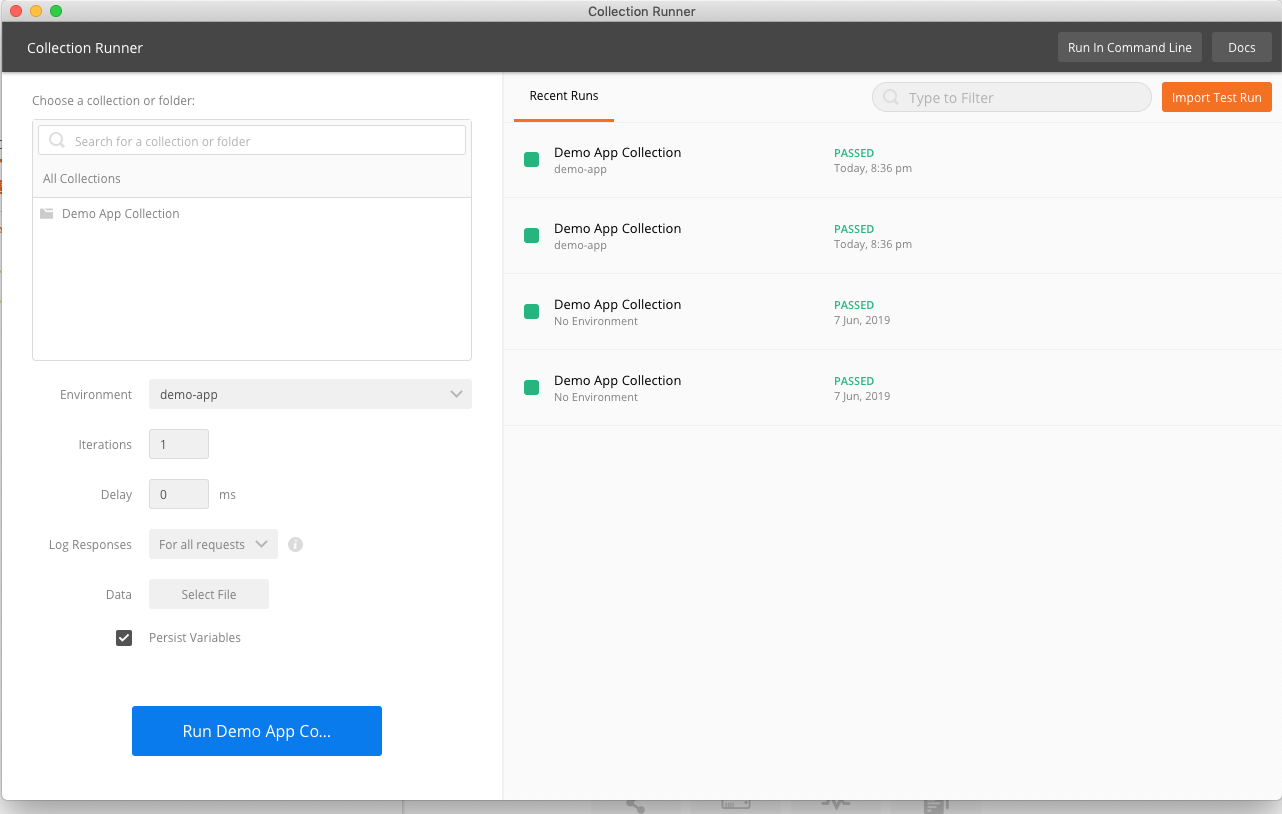This screenshot has width=1282, height=814.
Task: Expand the Log Responses dropdown
Action: tap(213, 545)
